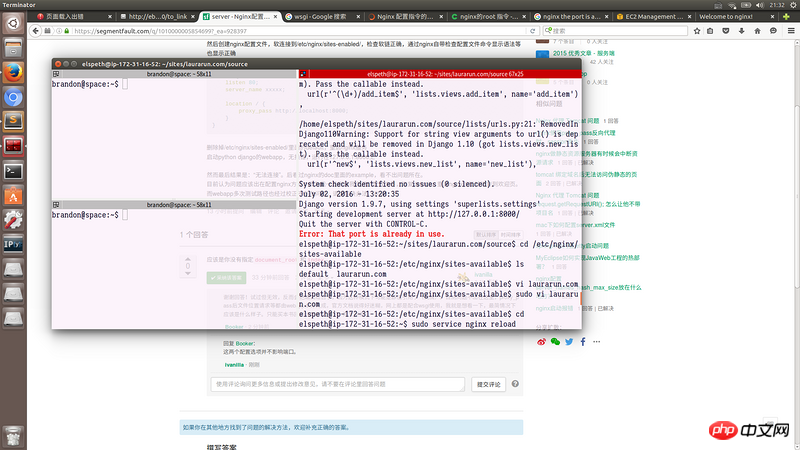Open Sublime Text from the dock
Viewport: 800px width, 450px height.
click(x=13, y=121)
